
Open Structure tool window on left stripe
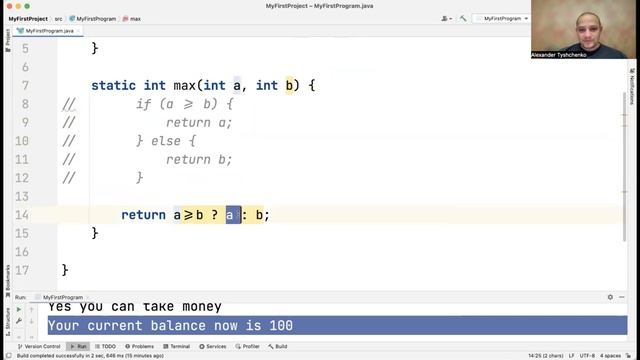coord(8,322)
